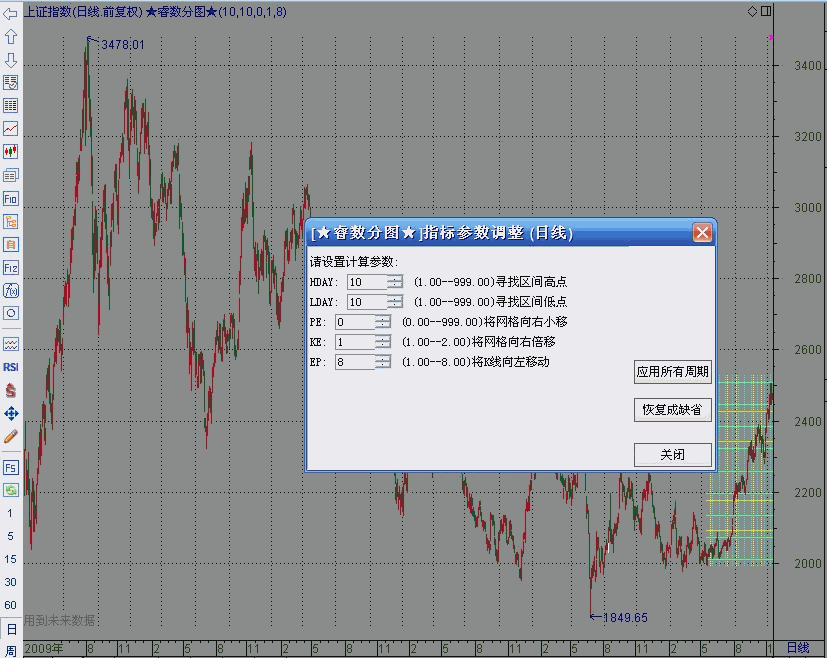
Task: Click the 寻找区间高点 description text
Action: point(531,282)
